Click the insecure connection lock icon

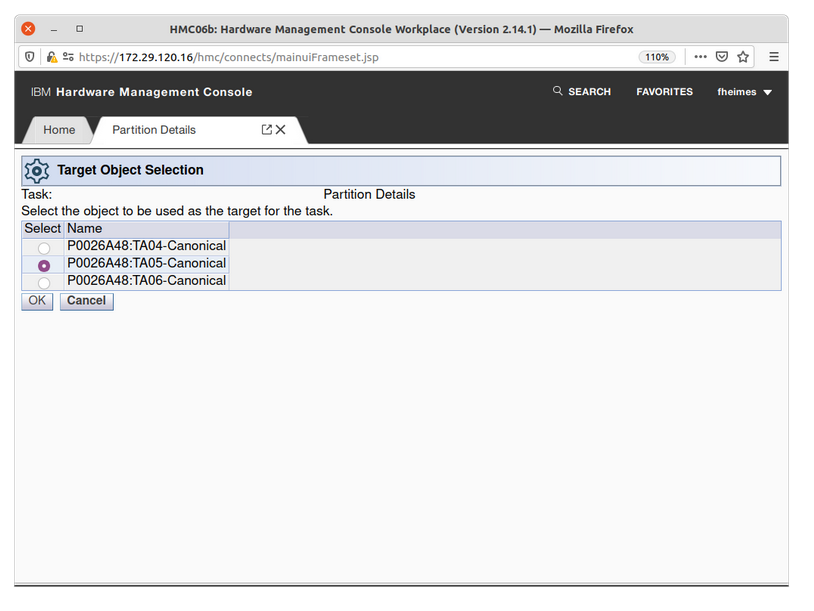pyautogui.click(x=52, y=57)
